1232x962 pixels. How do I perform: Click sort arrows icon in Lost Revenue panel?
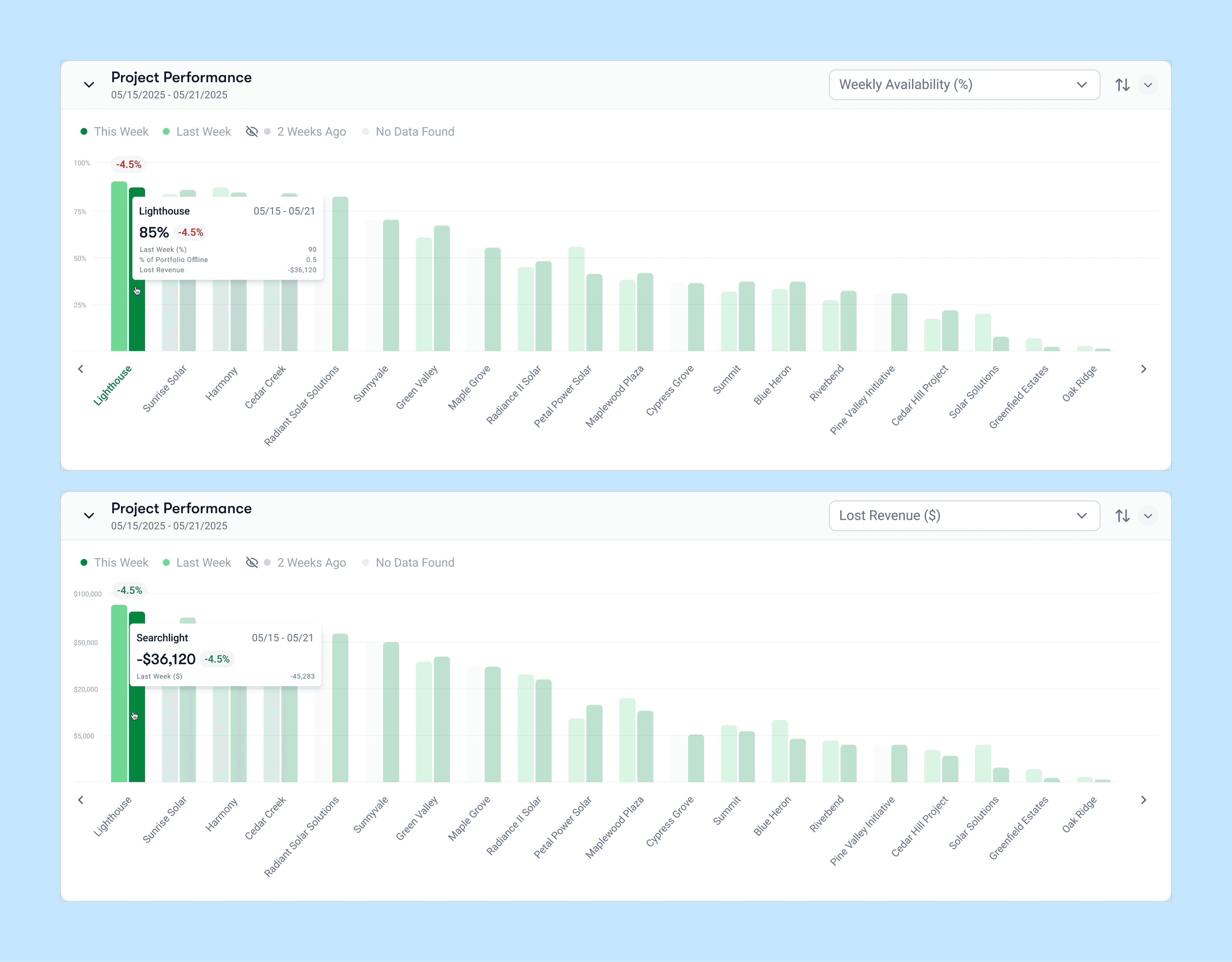1122,515
